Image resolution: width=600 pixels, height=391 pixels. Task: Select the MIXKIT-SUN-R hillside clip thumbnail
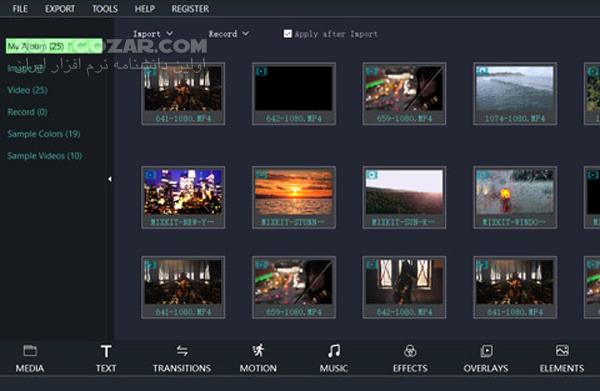404,197
